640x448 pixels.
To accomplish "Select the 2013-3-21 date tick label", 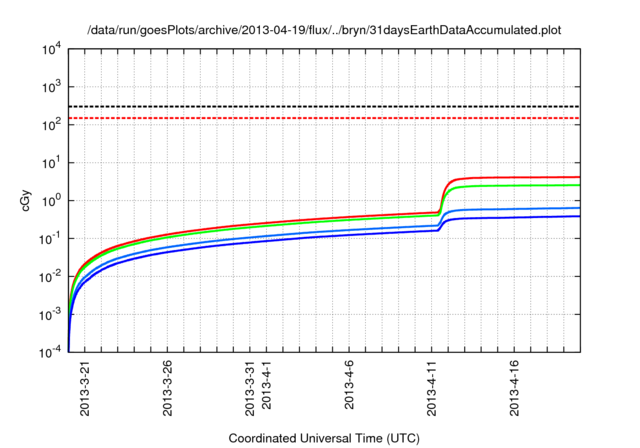I will tap(84, 388).
